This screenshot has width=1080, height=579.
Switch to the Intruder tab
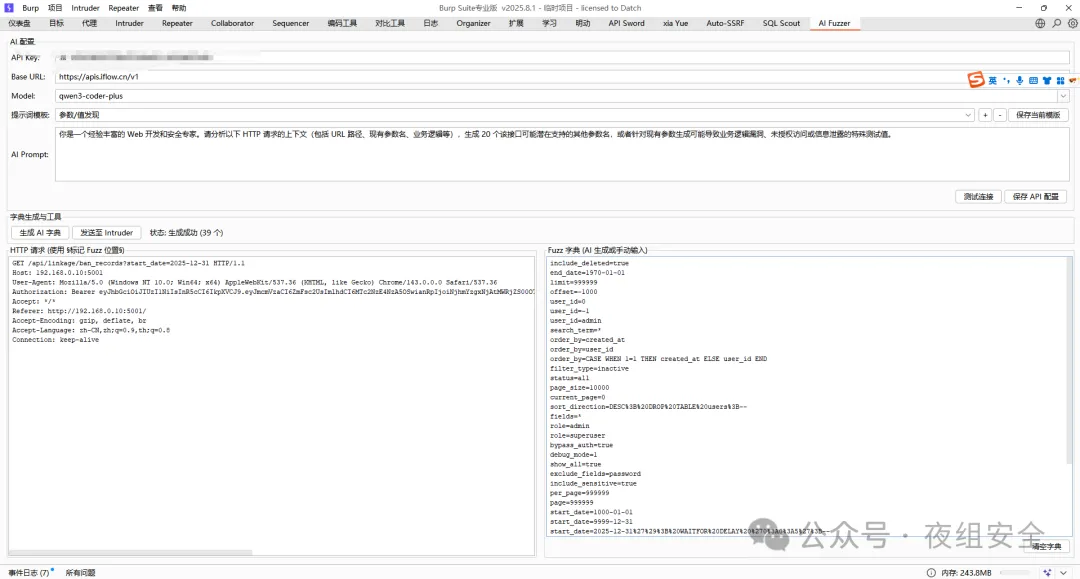[129, 23]
